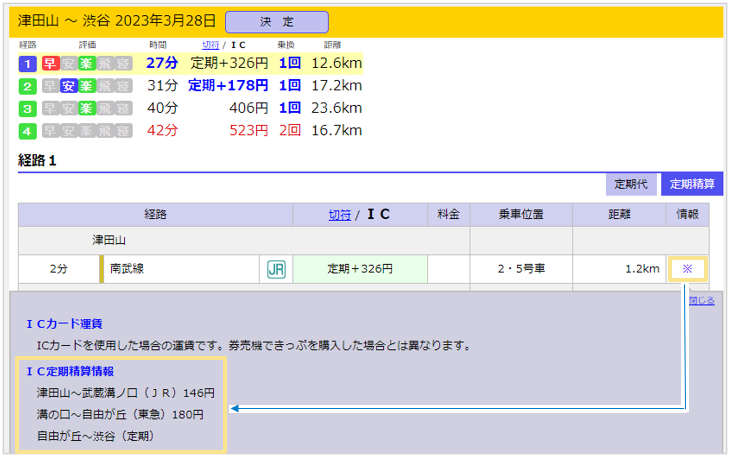729x458 pixels.
Task: Click the red 早 icon on route 1
Action: [49, 64]
